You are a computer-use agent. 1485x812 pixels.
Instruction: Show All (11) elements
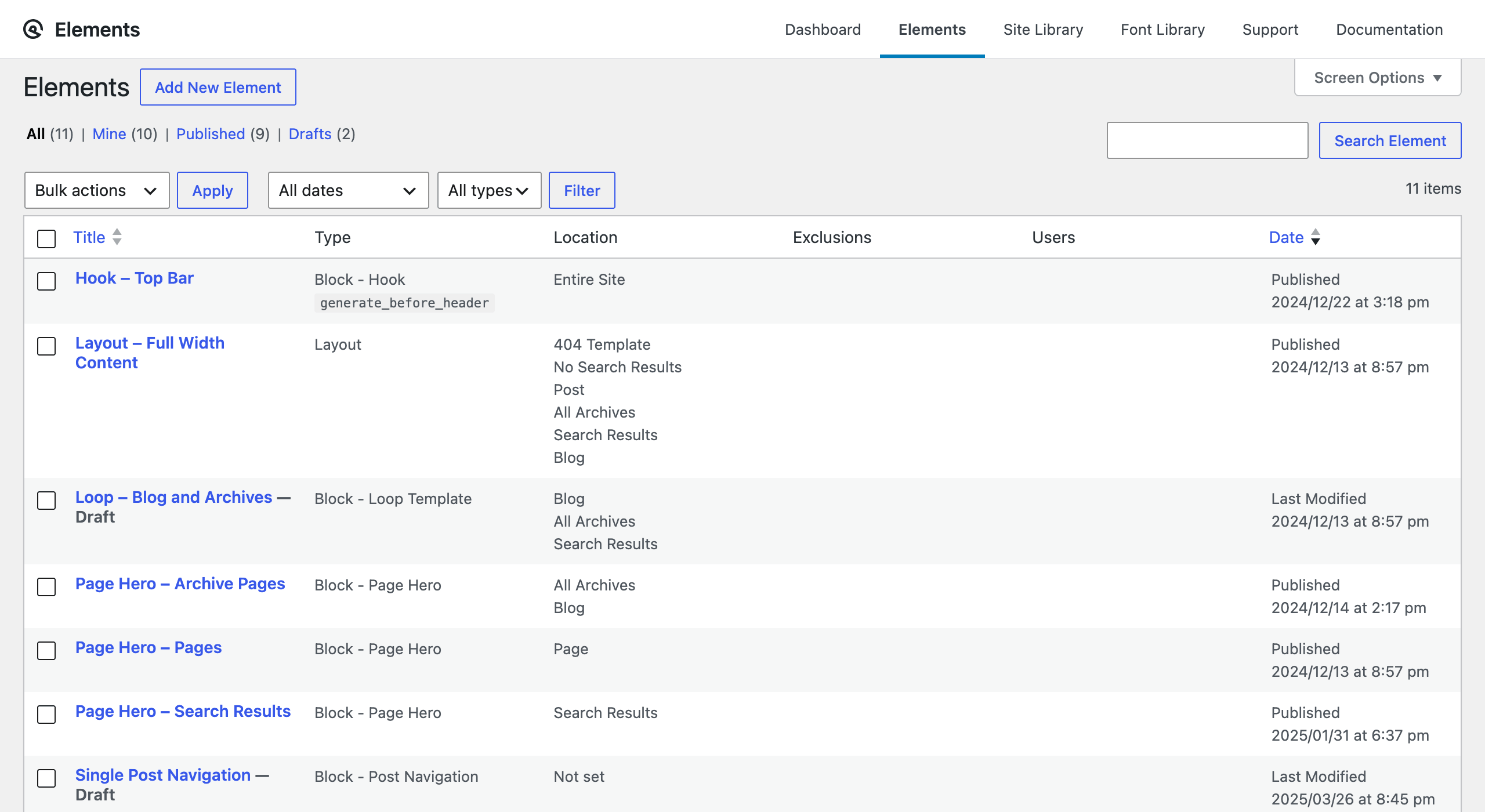50,134
